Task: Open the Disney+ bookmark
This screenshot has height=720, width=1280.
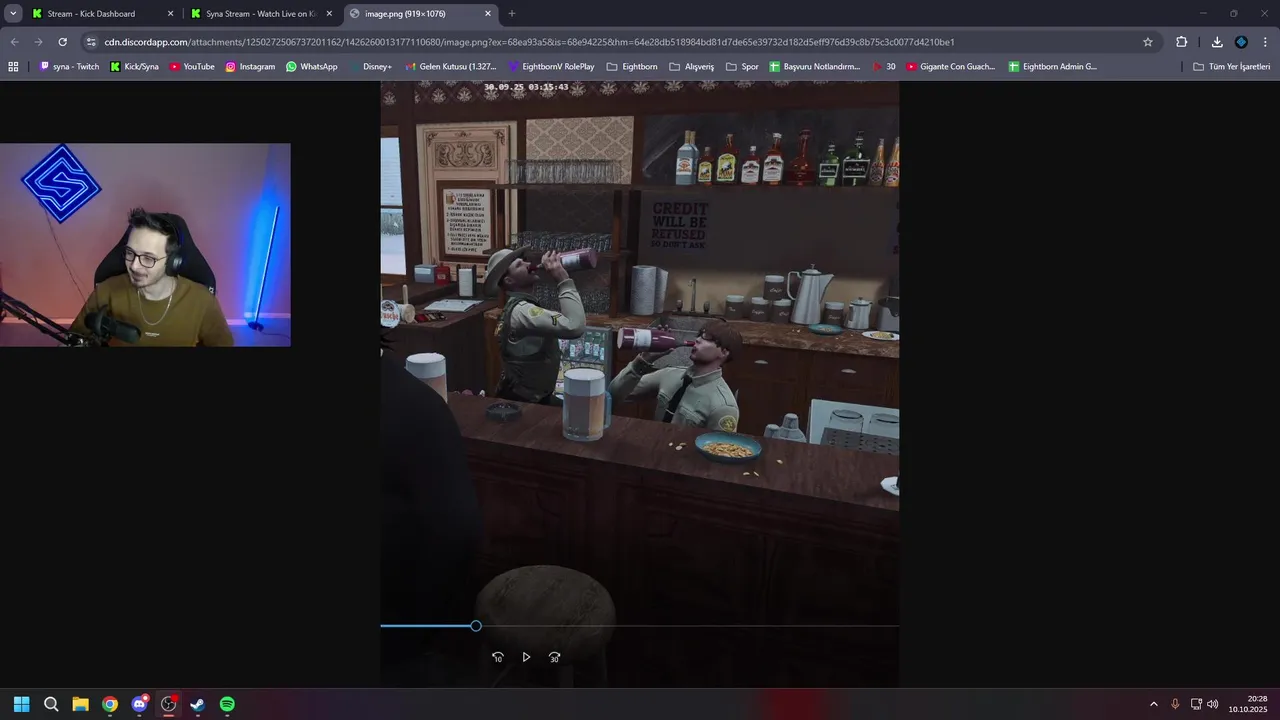Action: pyautogui.click(x=369, y=67)
